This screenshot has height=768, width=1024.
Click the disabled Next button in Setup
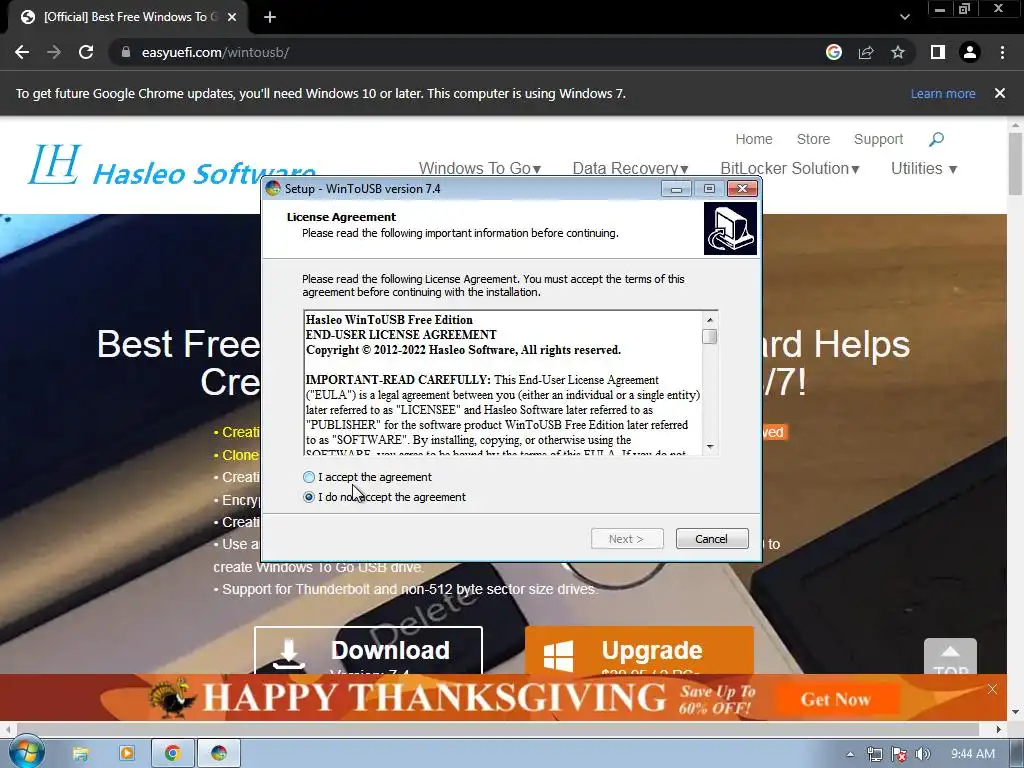(626, 539)
